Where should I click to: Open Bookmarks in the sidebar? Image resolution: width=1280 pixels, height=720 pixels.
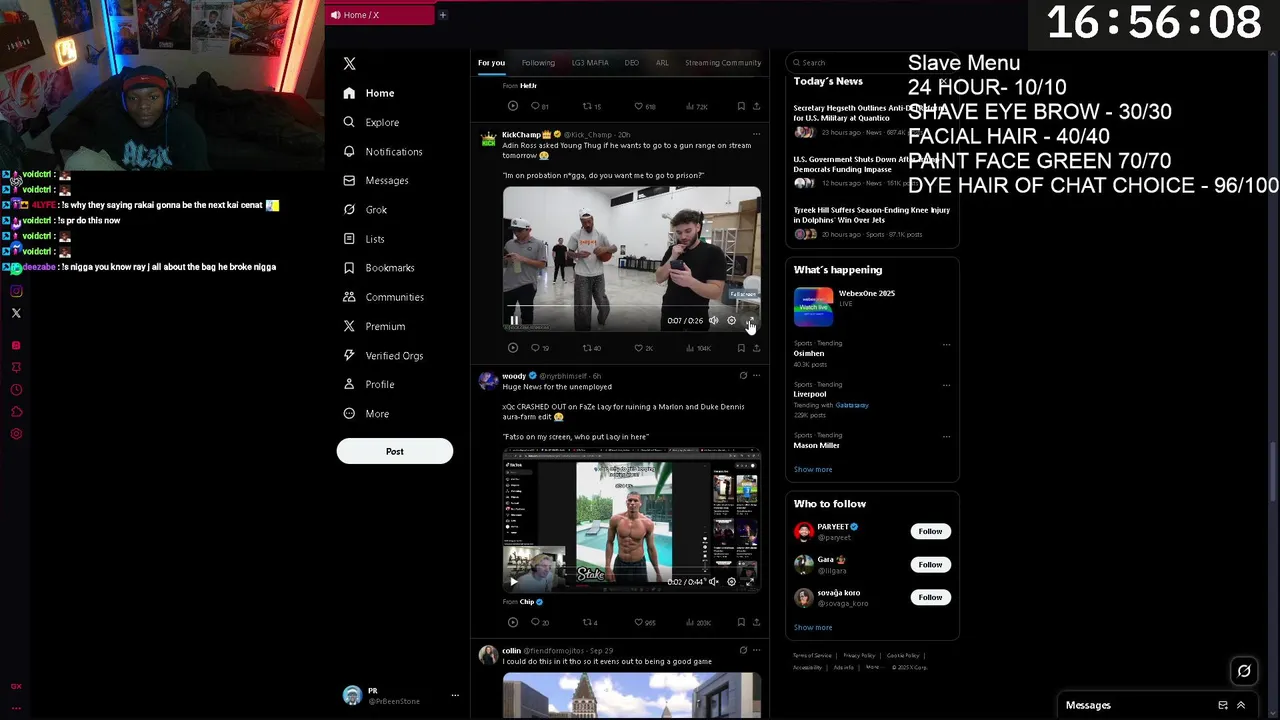click(x=379, y=268)
